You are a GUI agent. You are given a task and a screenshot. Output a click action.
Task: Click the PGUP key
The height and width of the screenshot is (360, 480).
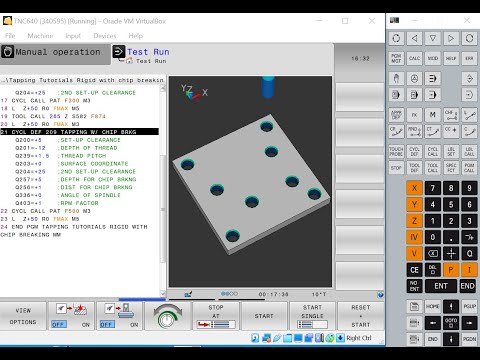point(469,306)
